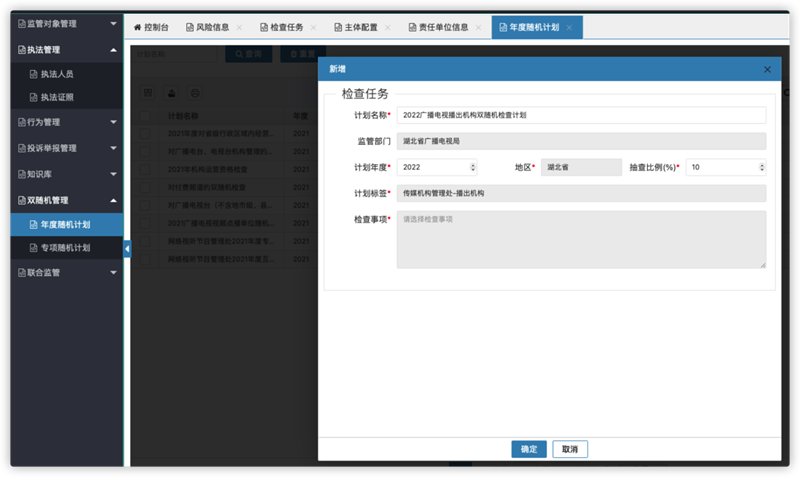Open 执法人员 in the sidebar
This screenshot has width=800, height=477.
57,74
